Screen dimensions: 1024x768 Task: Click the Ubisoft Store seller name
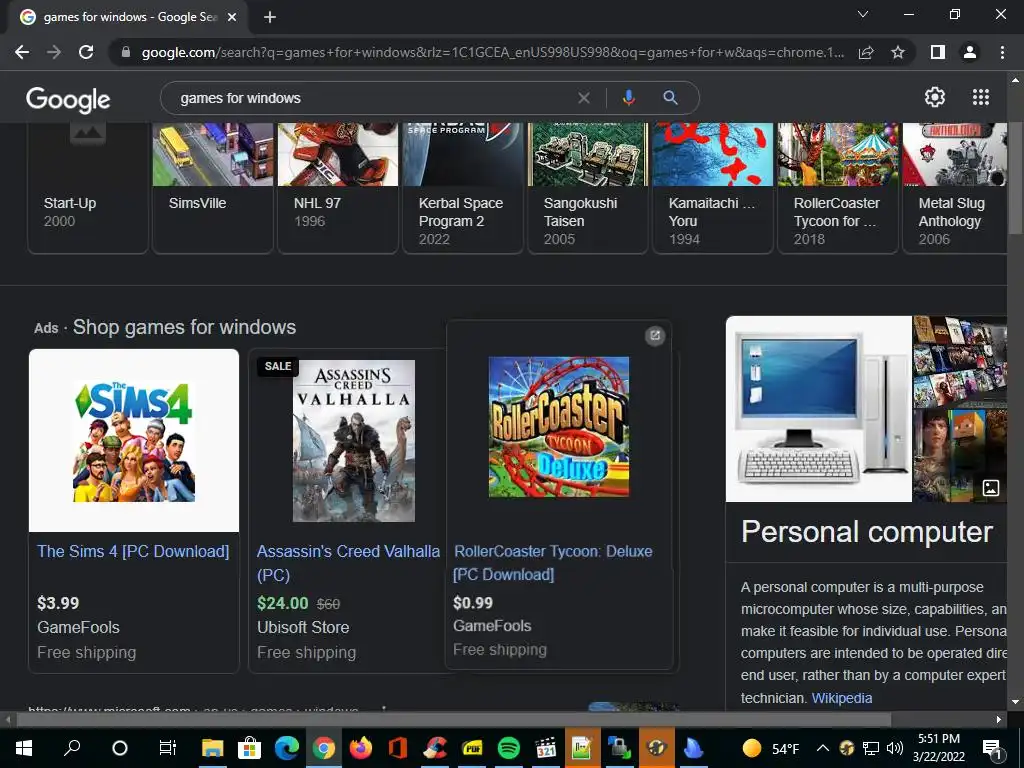click(x=303, y=627)
